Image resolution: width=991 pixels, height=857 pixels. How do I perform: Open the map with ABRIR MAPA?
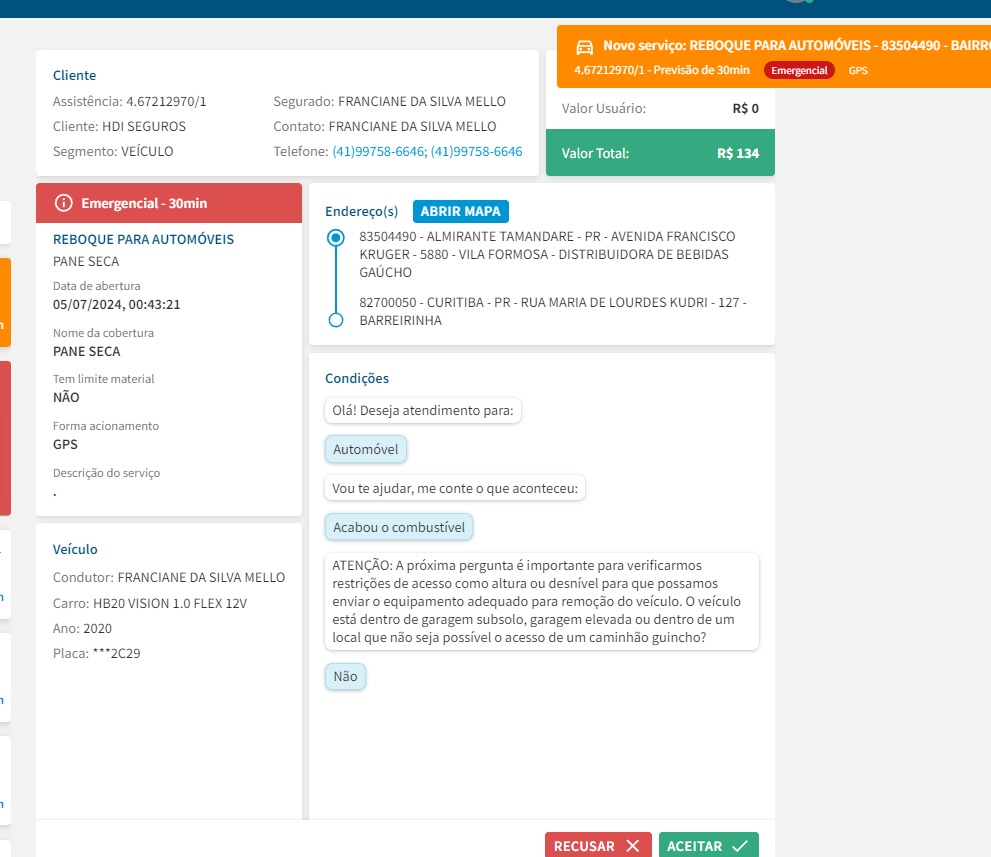[x=461, y=211]
